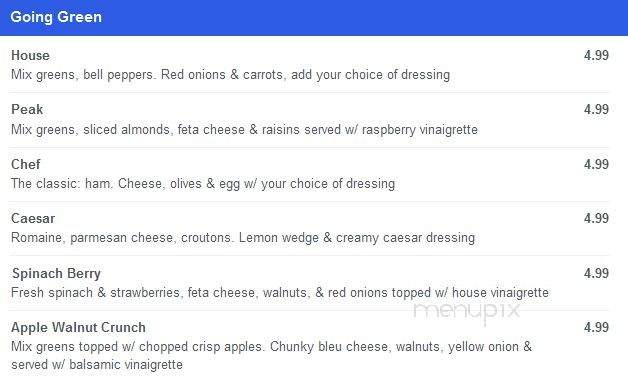This screenshot has height=379, width=628.
Task: Click the Caesar romaine parmesan description
Action: click(x=243, y=238)
